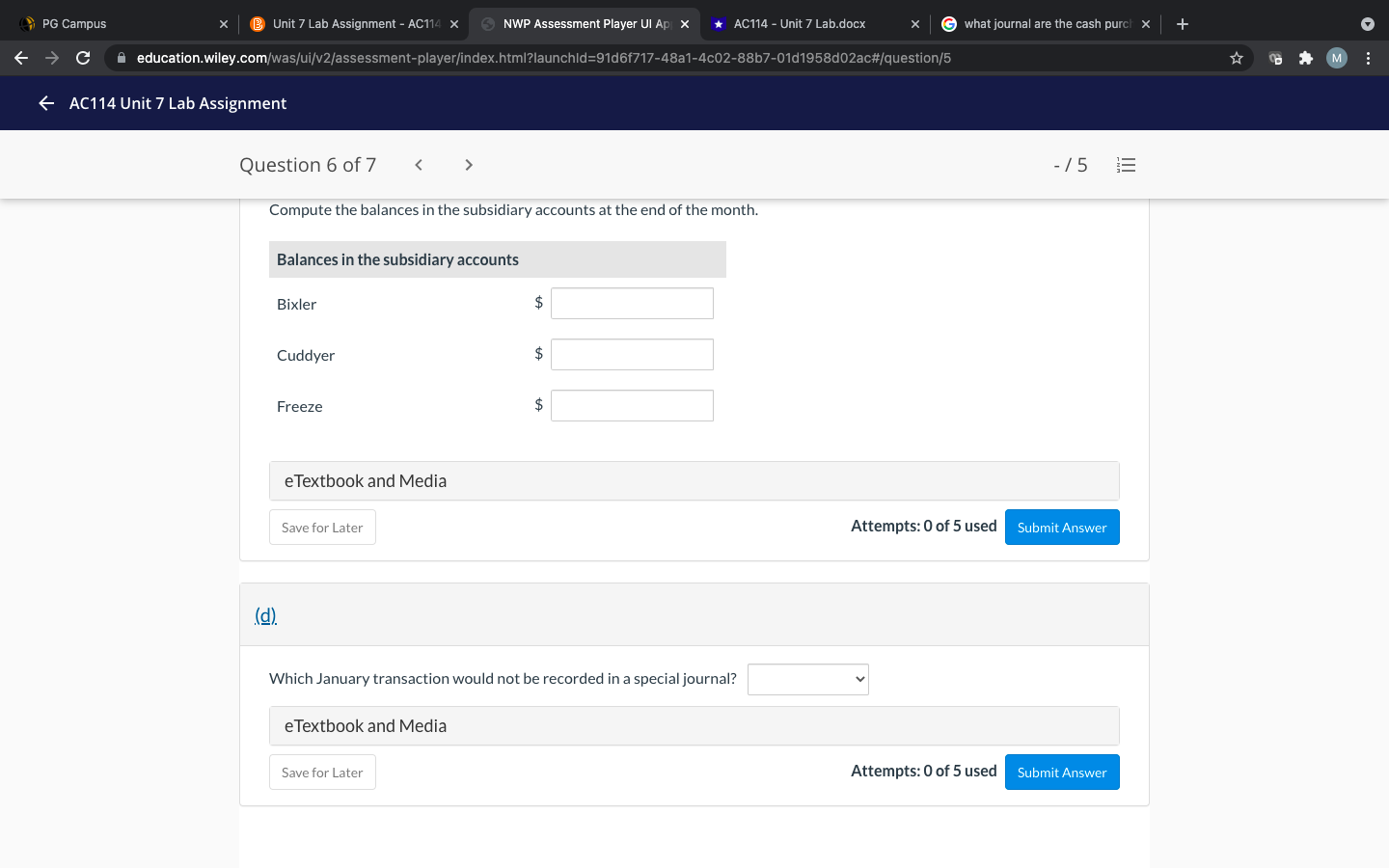
Task: Reload the current page
Action: [x=83, y=58]
